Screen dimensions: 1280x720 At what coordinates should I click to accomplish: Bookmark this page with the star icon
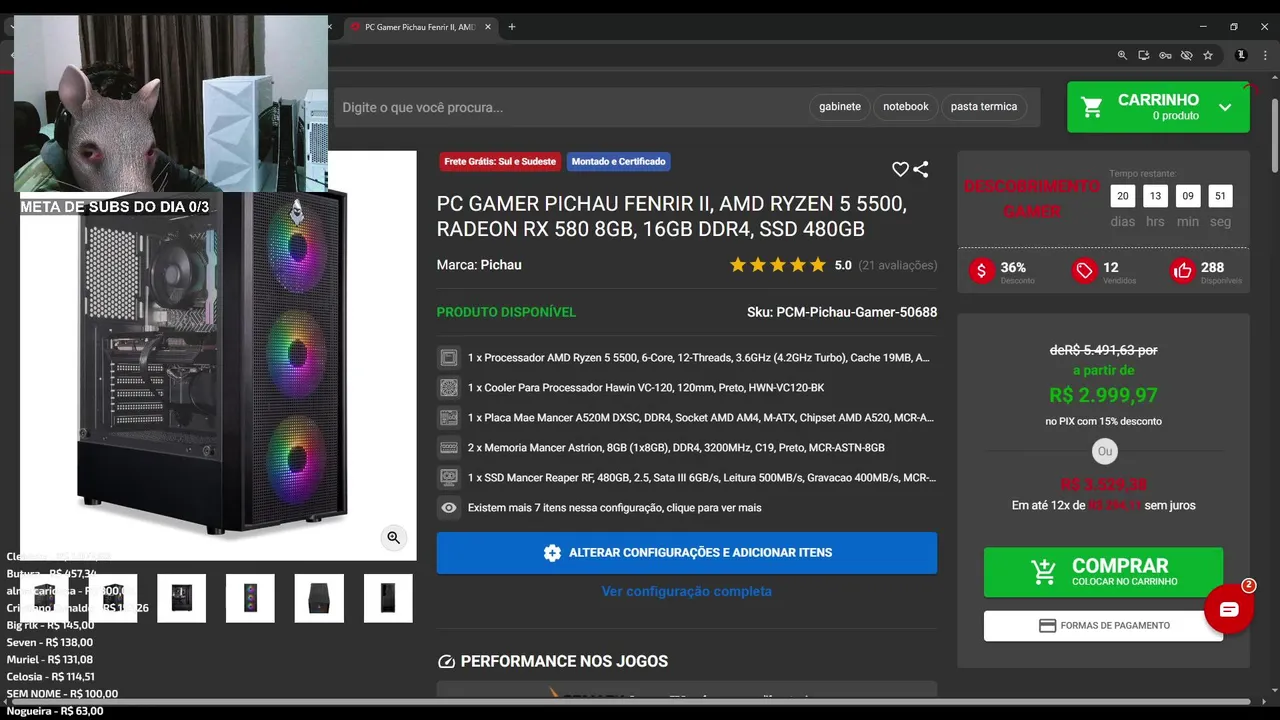pos(1208,55)
